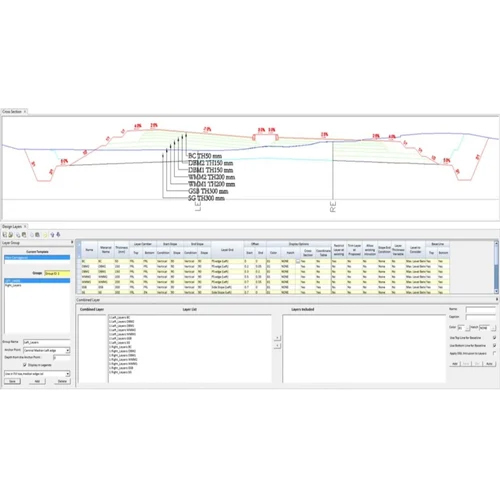500x500 pixels.
Task: Click the first icon in Design Layers toolbar
Action: pos(5,235)
